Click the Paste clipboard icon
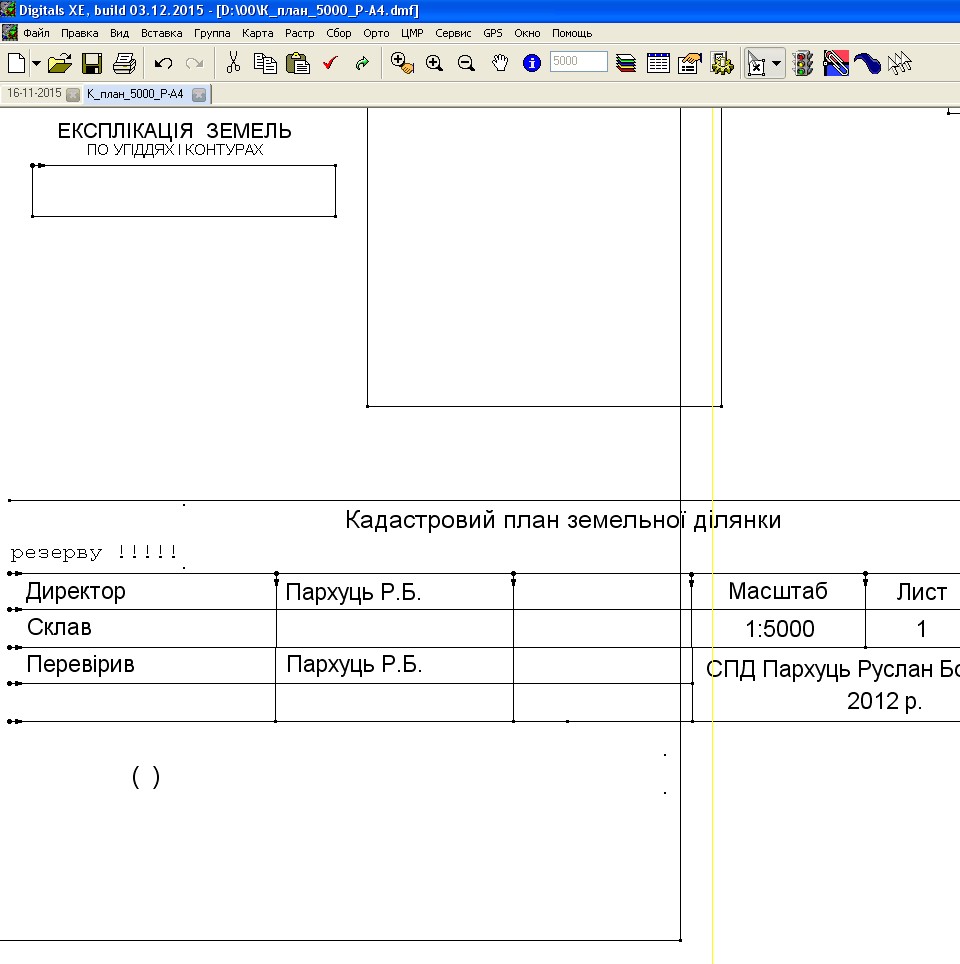Viewport: 960px width, 964px height. tap(298, 63)
